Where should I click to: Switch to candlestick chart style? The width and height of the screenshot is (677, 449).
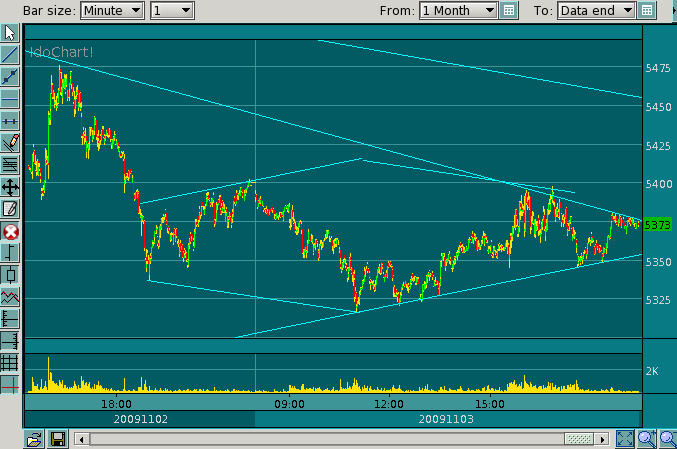[x=10, y=275]
